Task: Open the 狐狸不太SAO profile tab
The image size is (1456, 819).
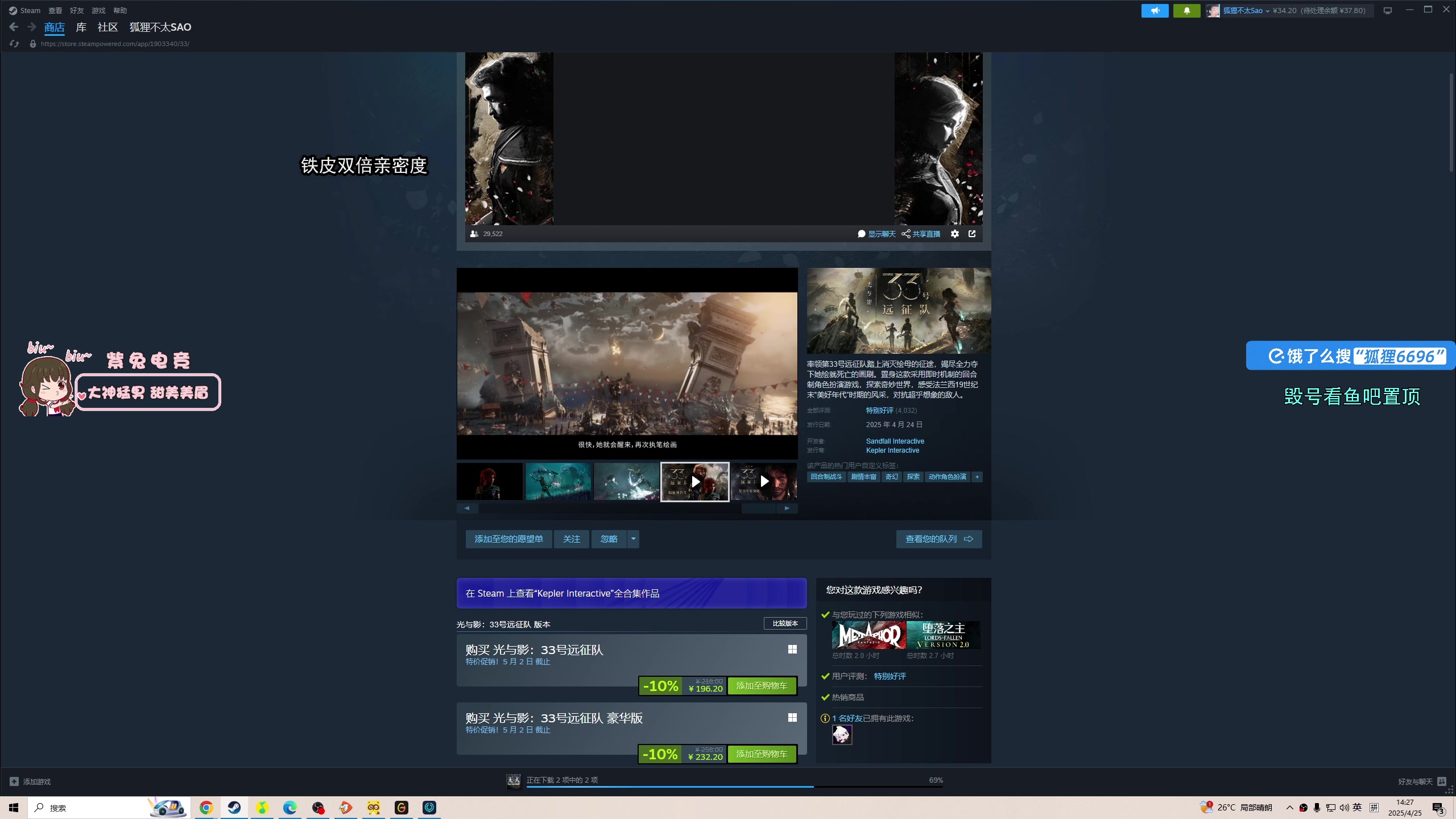Action: coord(160,27)
